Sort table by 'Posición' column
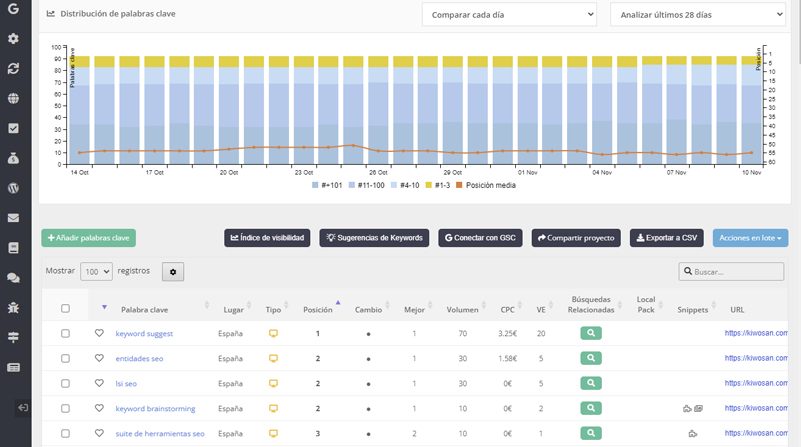The image size is (801, 447). (x=318, y=310)
